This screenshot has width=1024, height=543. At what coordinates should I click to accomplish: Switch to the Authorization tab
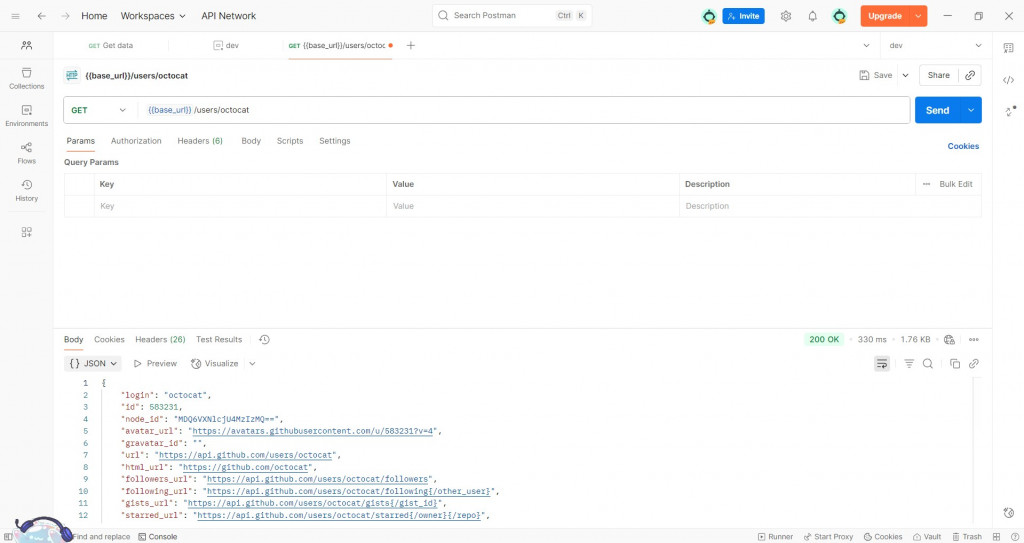click(x=136, y=140)
